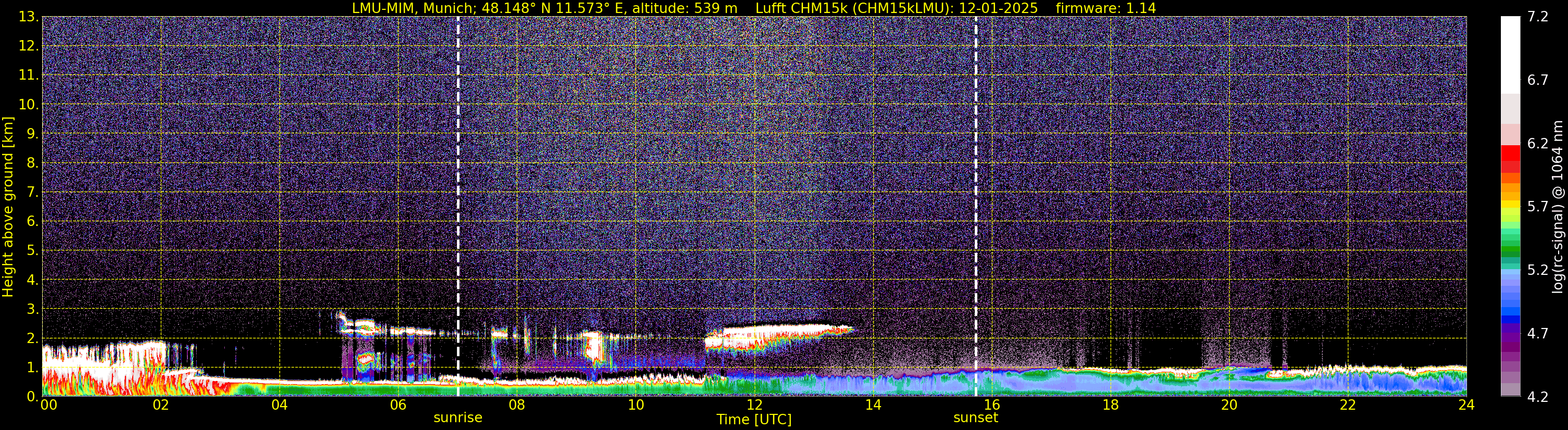Click the colorbar value 6.7
The width and height of the screenshot is (1568, 430).
(1538, 80)
